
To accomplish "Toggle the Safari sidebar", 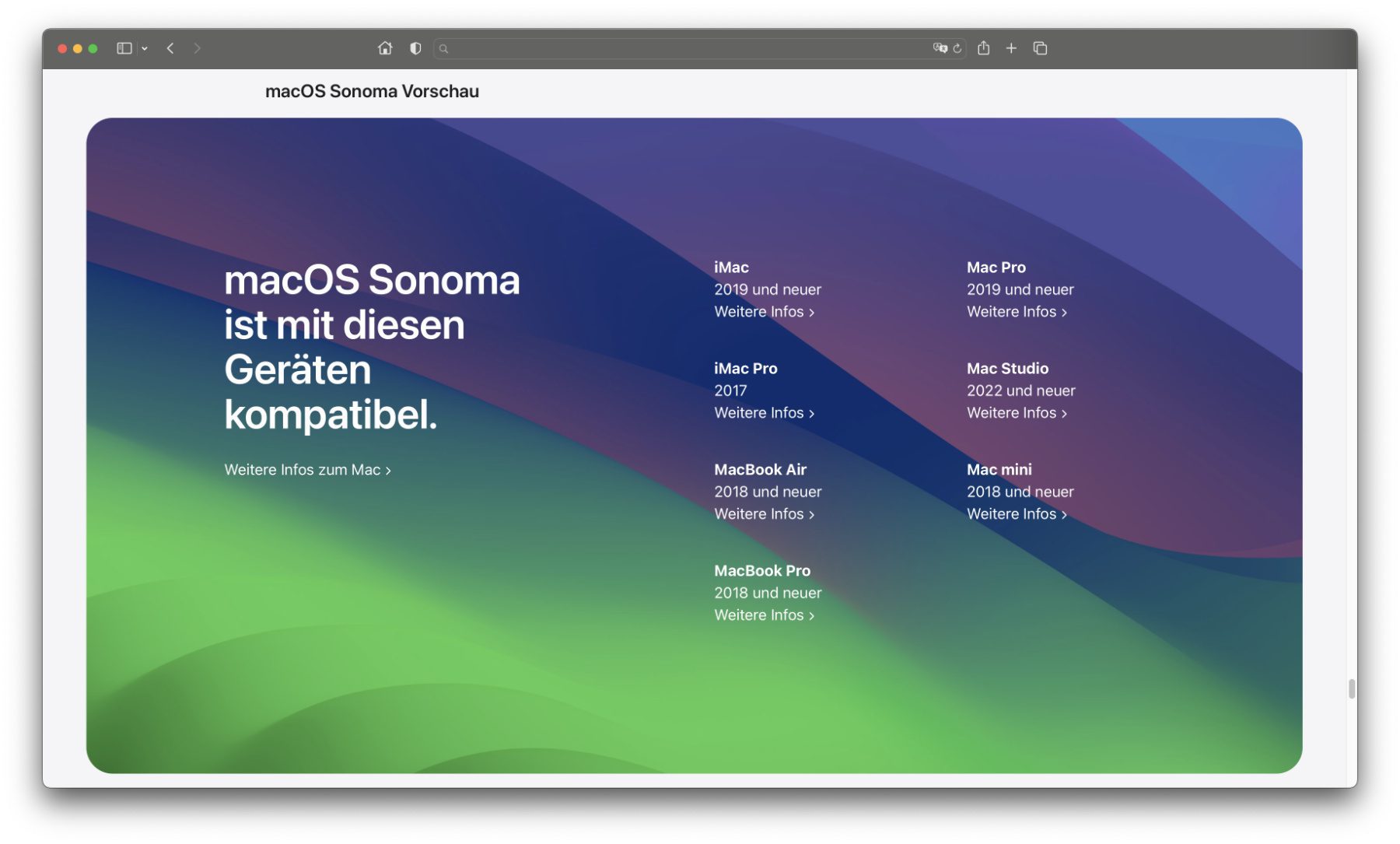I will click(x=124, y=48).
